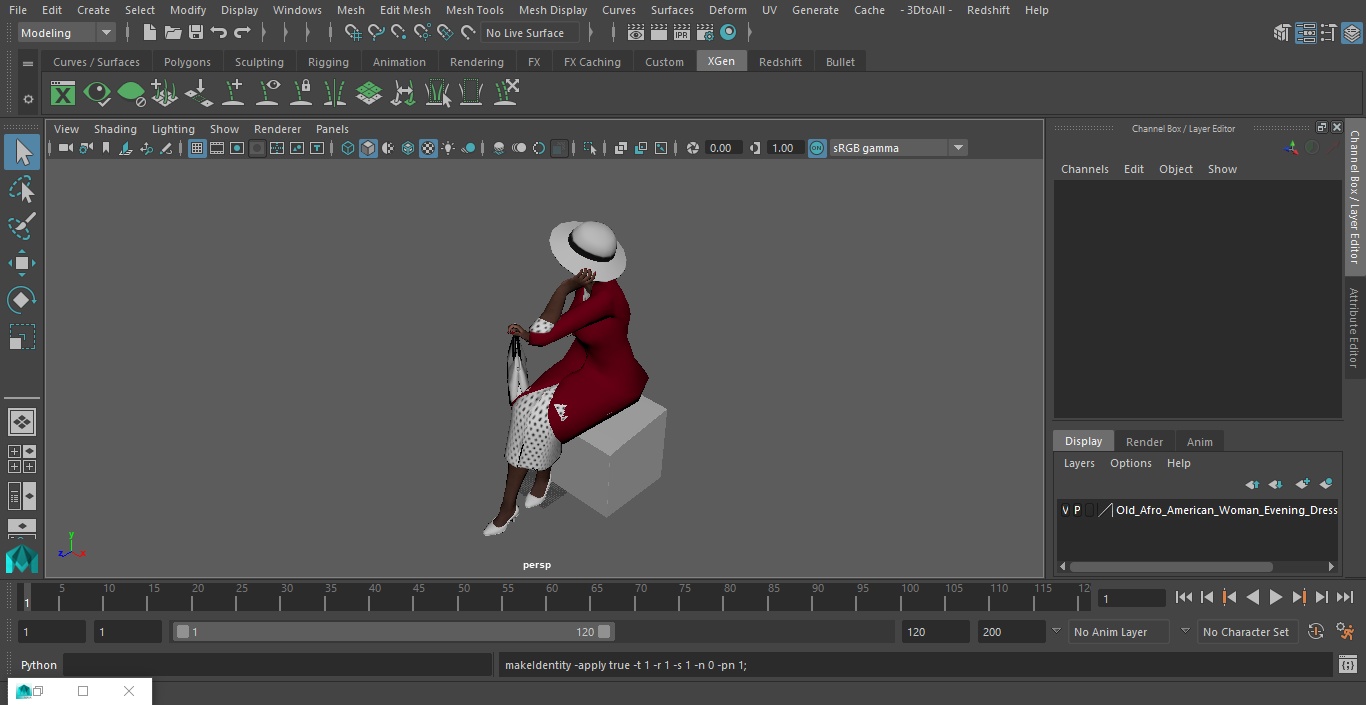This screenshot has height=705, width=1366.
Task: Open the sRGB gamma view transform dropdown
Action: tap(958, 148)
